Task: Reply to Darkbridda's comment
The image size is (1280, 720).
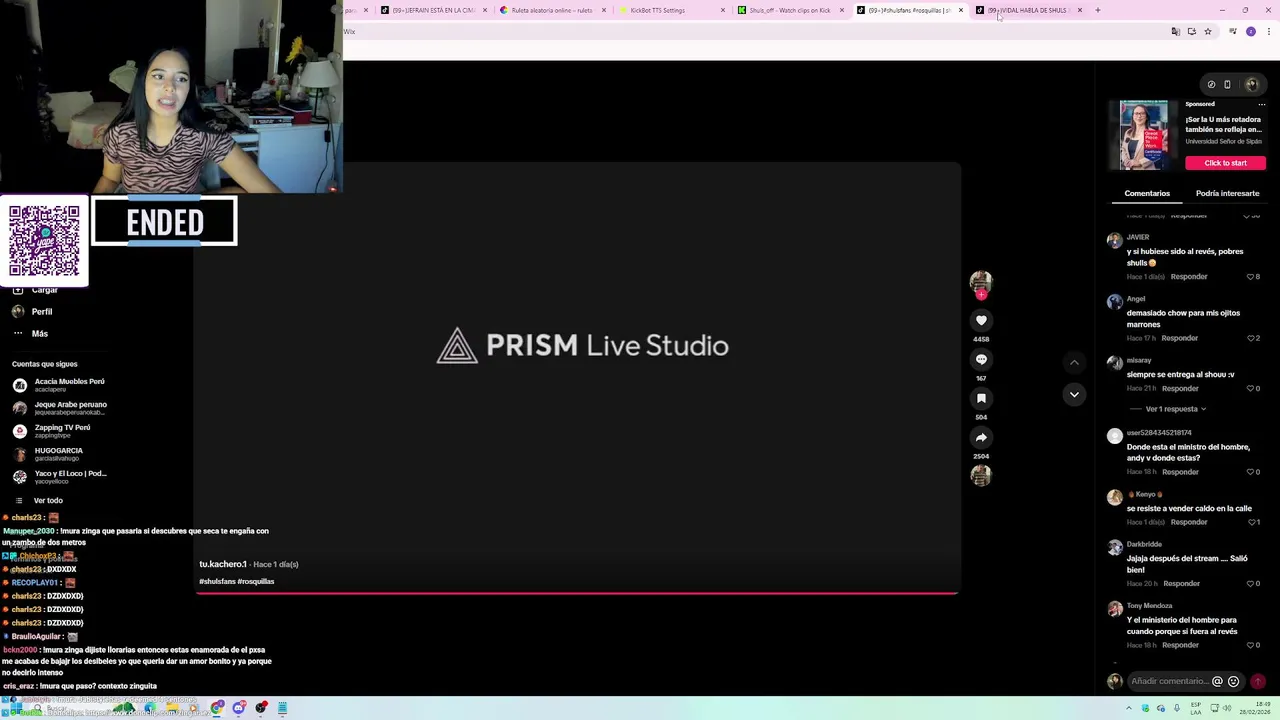Action: click(1181, 584)
